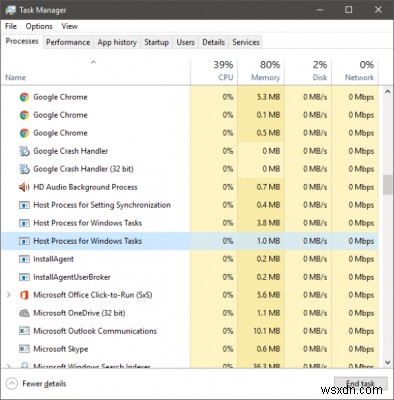Select the Microsoft Skype row name

pyautogui.click(x=61, y=349)
